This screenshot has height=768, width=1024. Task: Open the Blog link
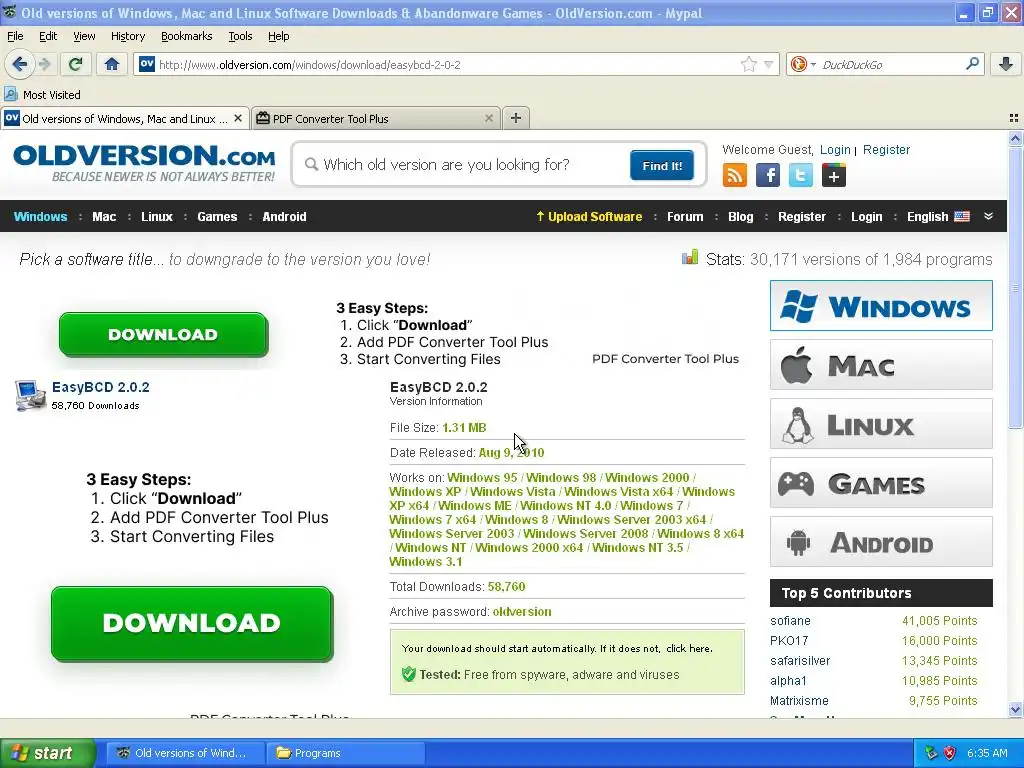pos(741,217)
